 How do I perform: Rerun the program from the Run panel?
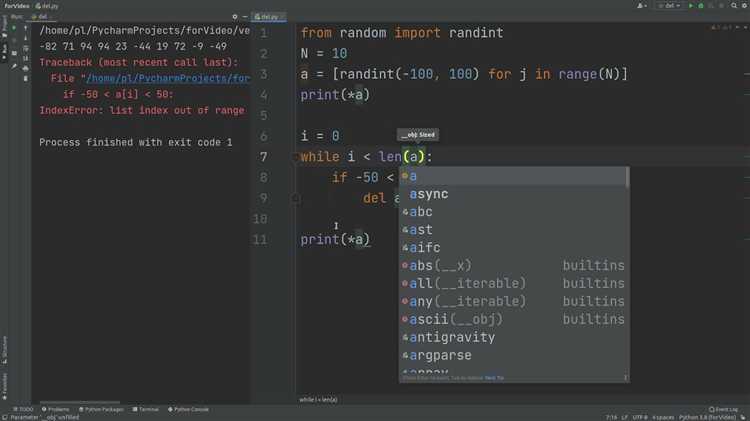(14, 28)
